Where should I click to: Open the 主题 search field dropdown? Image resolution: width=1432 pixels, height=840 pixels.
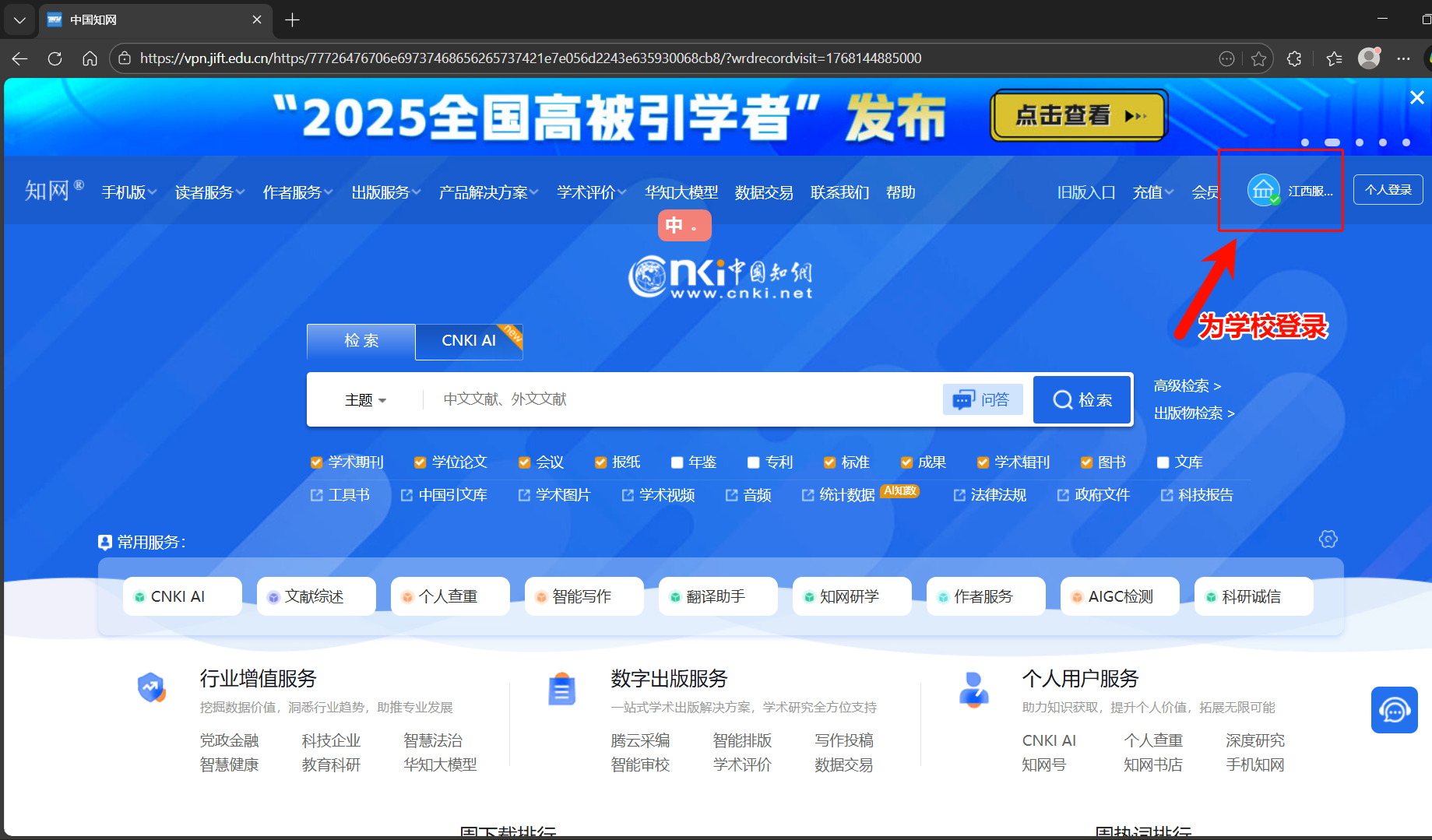[x=366, y=400]
